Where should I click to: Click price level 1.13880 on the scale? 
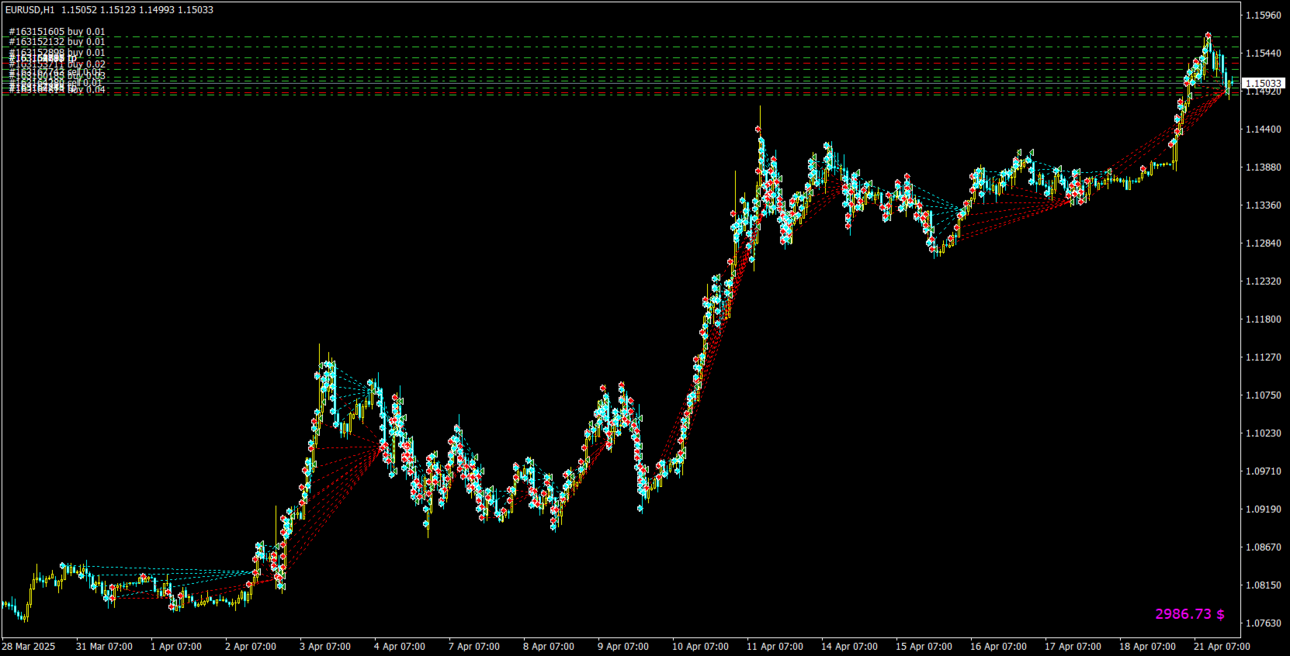(1264, 168)
